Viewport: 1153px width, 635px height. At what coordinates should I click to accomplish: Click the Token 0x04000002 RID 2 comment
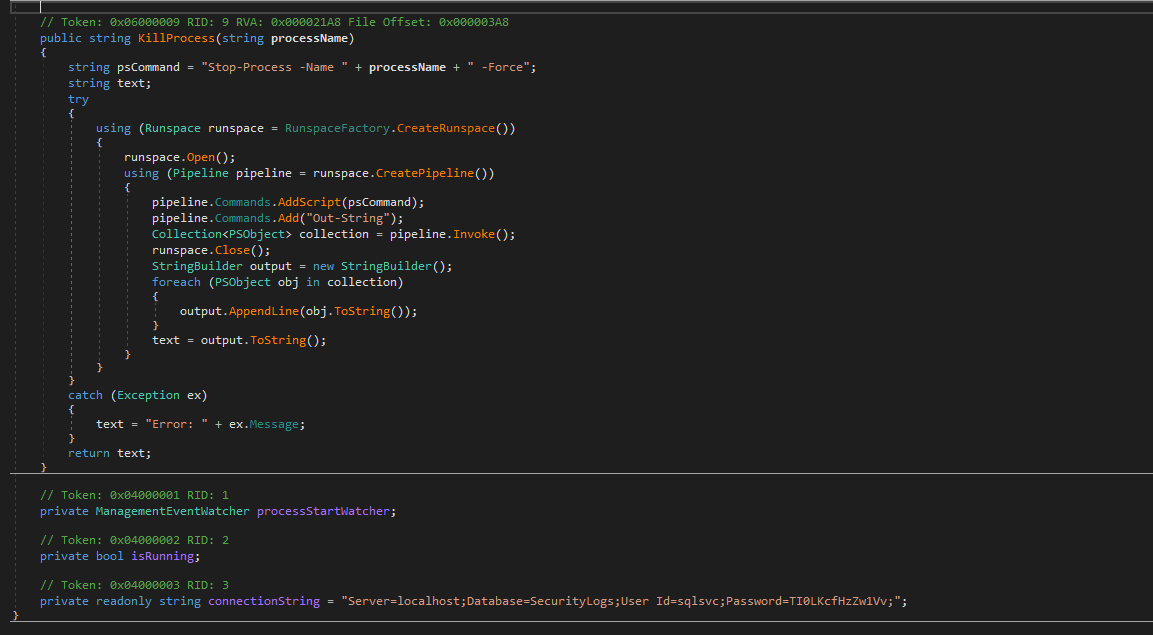pos(135,540)
